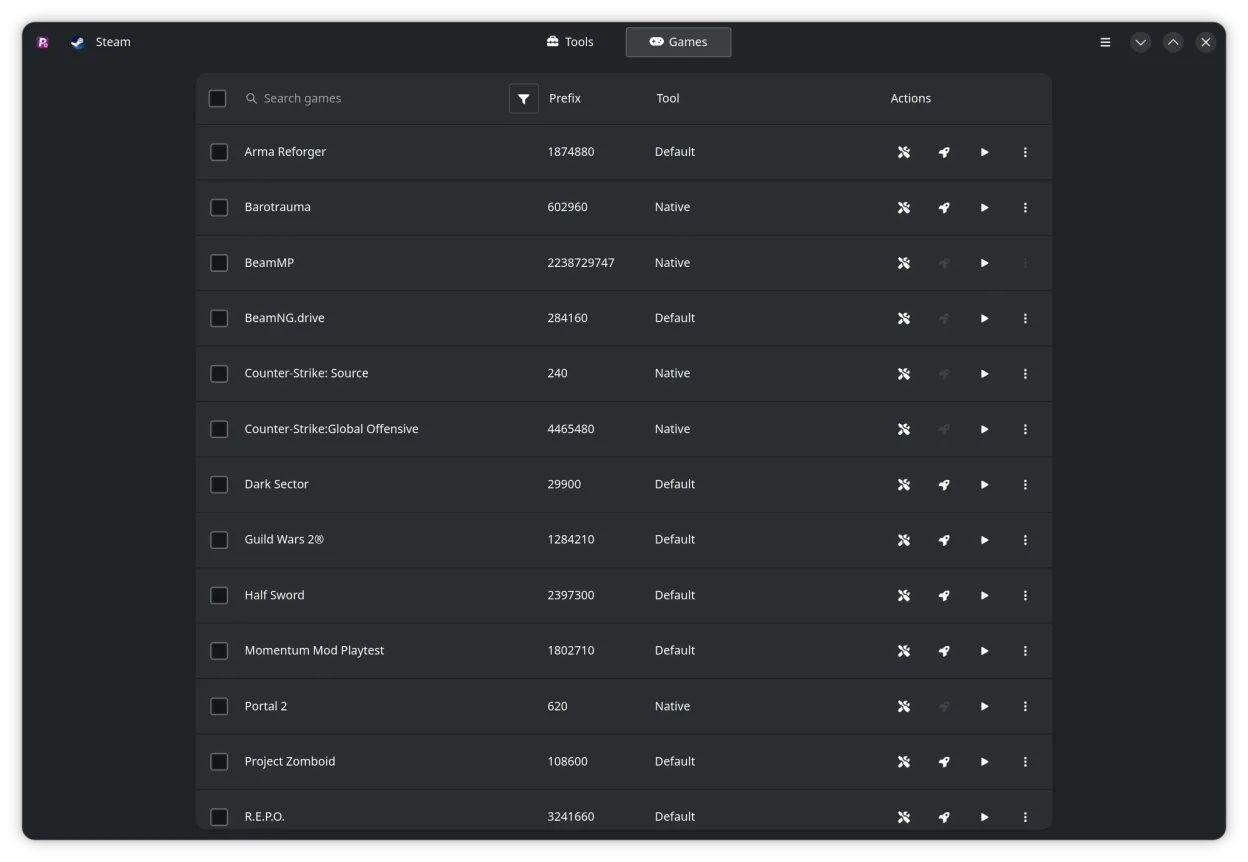Click prefix value 4465480
This screenshot has width=1248, height=862.
click(571, 429)
